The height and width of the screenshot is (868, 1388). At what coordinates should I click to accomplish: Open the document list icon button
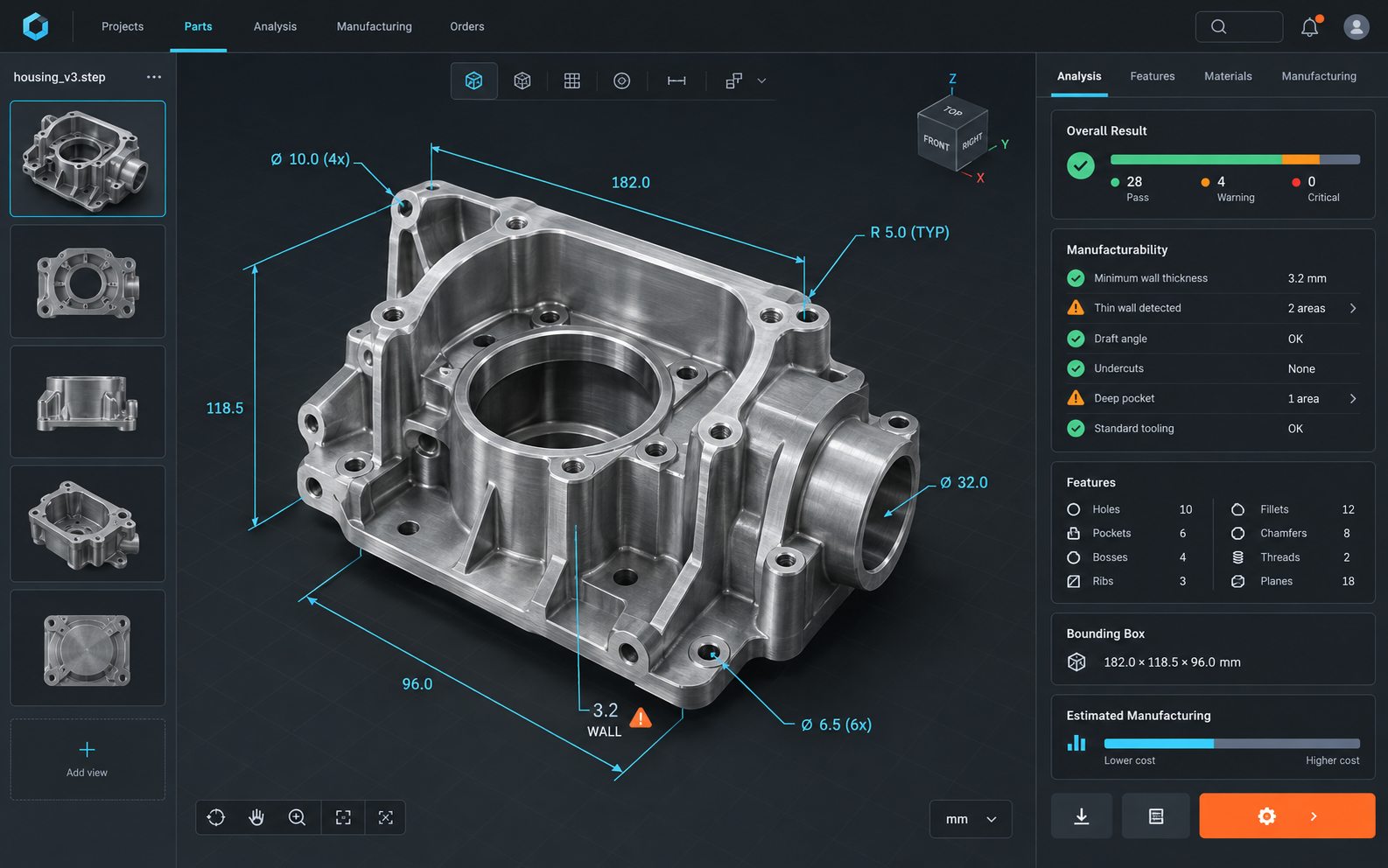point(1156,816)
